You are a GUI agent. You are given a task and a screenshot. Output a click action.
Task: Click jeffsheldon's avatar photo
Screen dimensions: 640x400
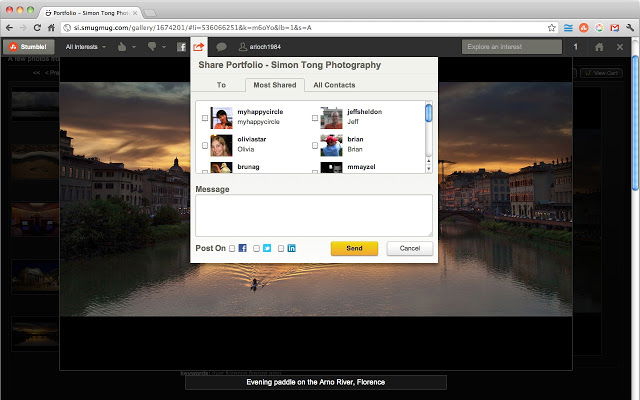[331, 118]
